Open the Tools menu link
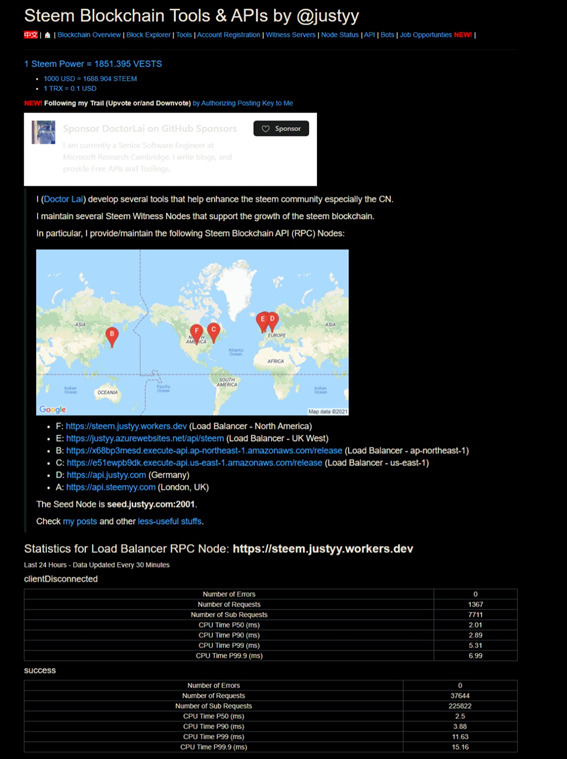567x759 pixels. 184,35
